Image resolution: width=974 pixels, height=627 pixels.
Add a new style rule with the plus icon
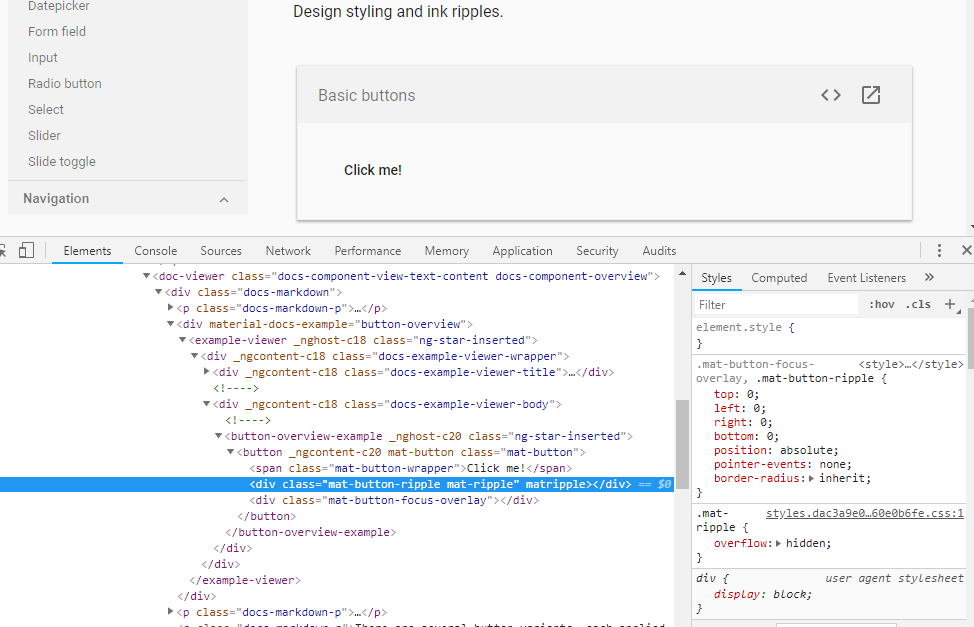948,304
